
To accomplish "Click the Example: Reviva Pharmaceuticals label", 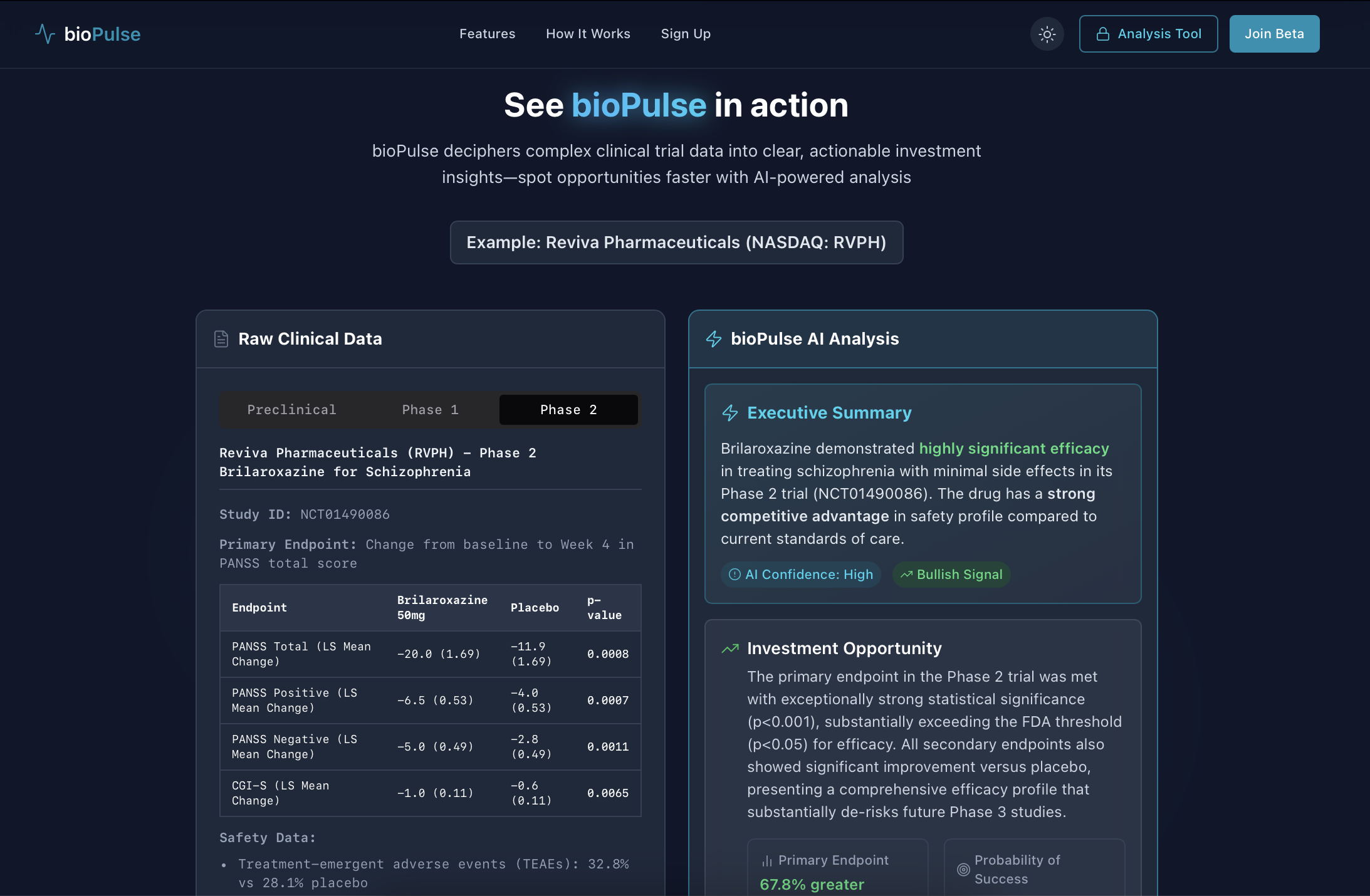I will 676,242.
